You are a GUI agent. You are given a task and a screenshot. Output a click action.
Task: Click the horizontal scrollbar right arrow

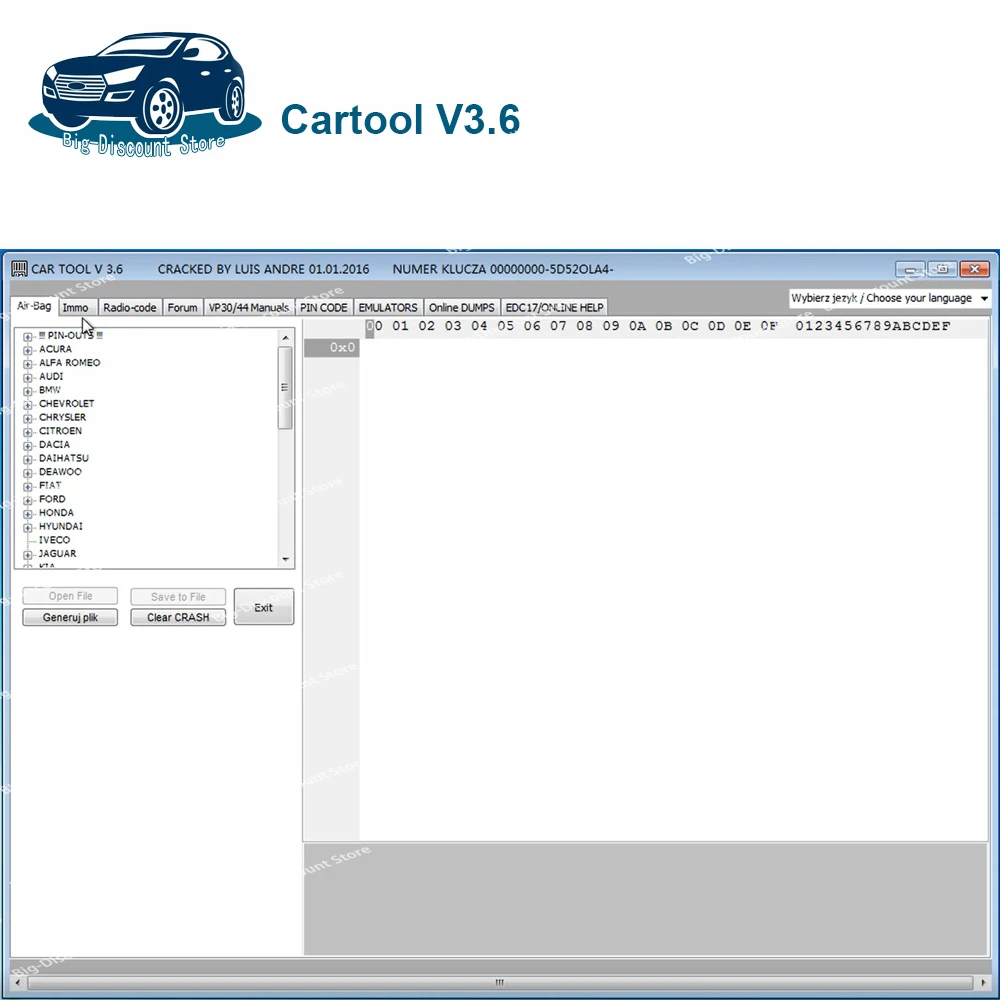tap(983, 983)
